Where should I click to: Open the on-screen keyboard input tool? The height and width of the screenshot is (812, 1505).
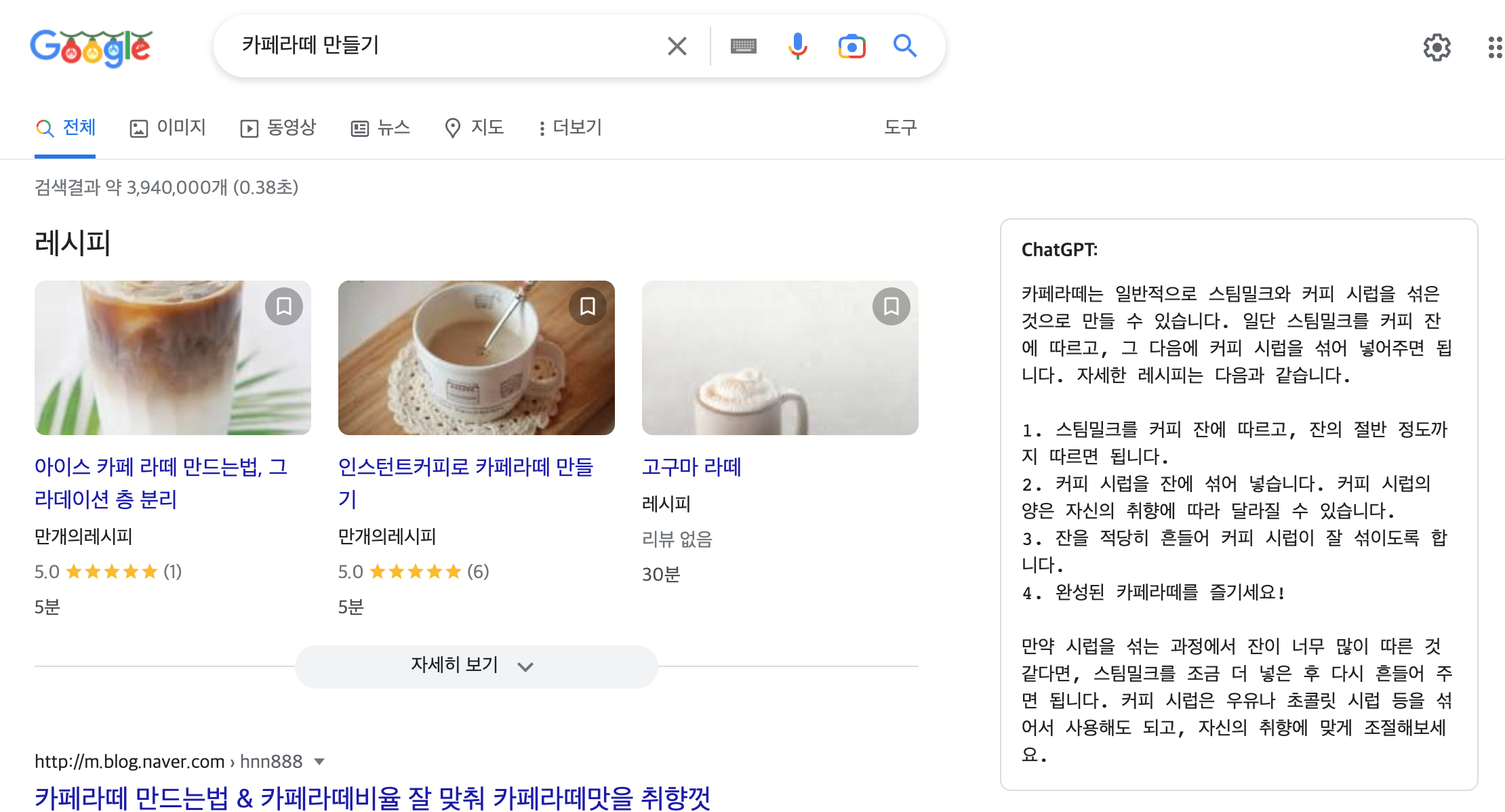tap(743, 46)
